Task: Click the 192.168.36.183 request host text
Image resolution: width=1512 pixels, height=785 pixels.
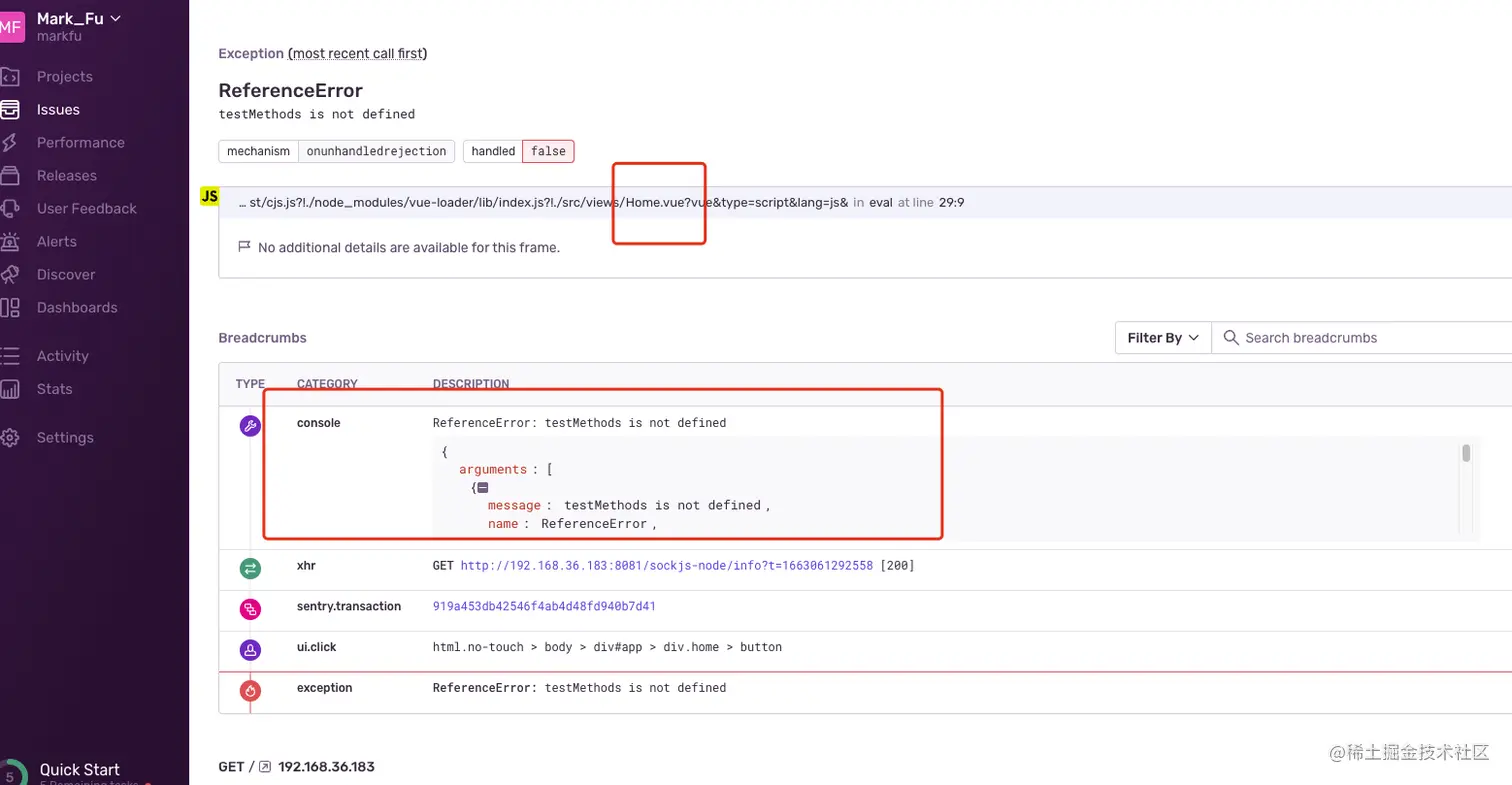Action: (x=326, y=767)
